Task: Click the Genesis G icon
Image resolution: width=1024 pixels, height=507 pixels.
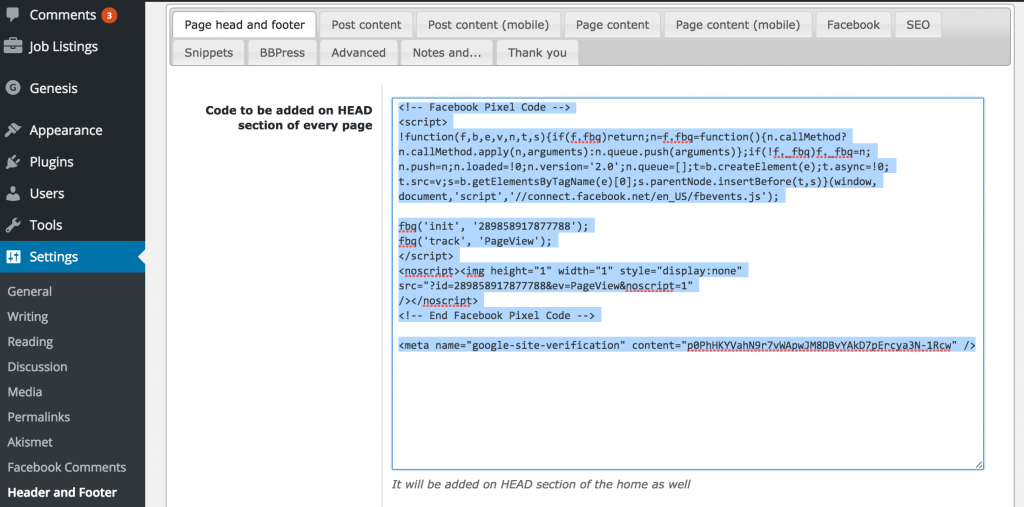Action: point(12,88)
